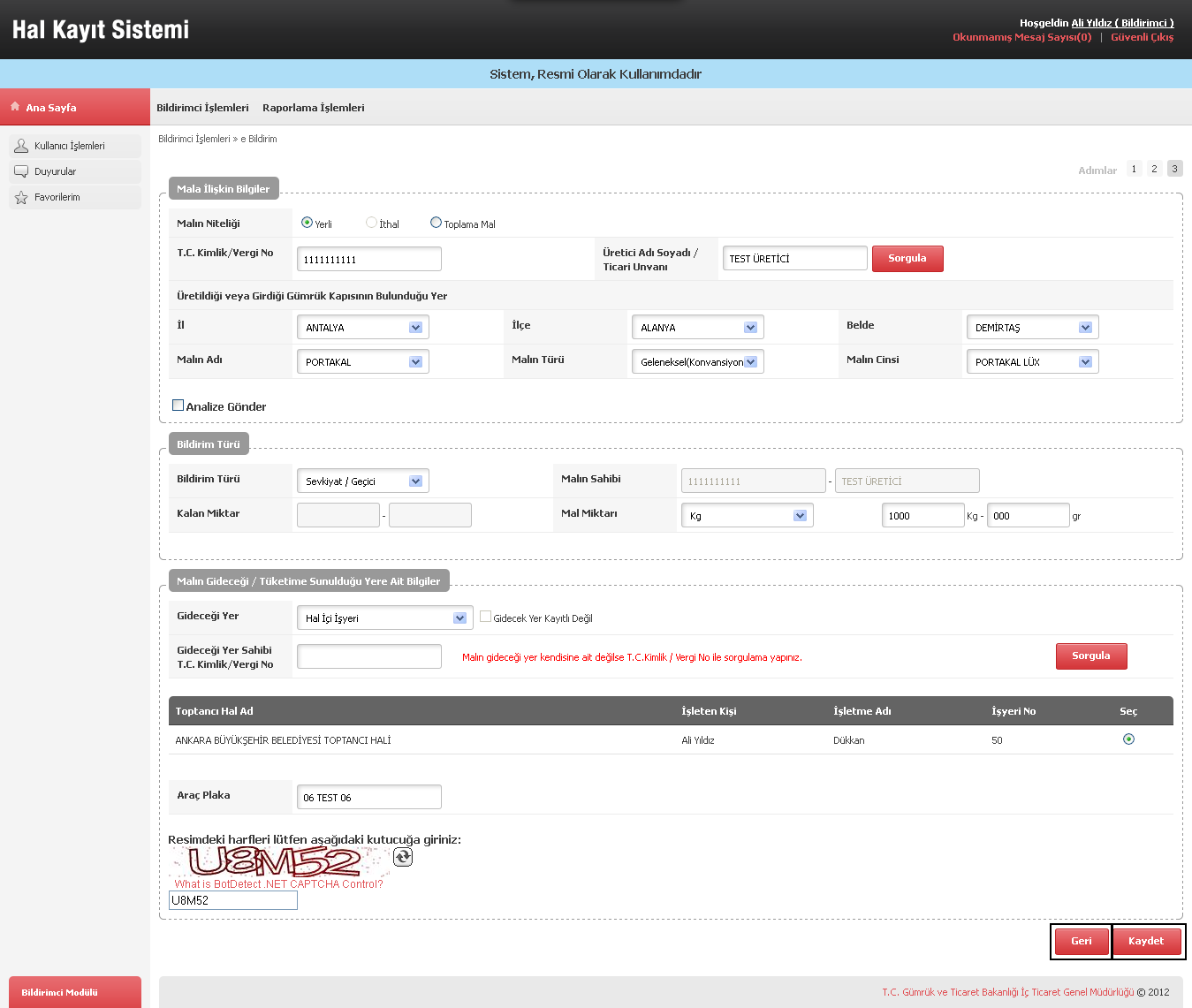Click the Gideceği Yer Sahibi T.C. Kimlik input
Viewport: 1192px width, 1008px height.
[x=369, y=656]
